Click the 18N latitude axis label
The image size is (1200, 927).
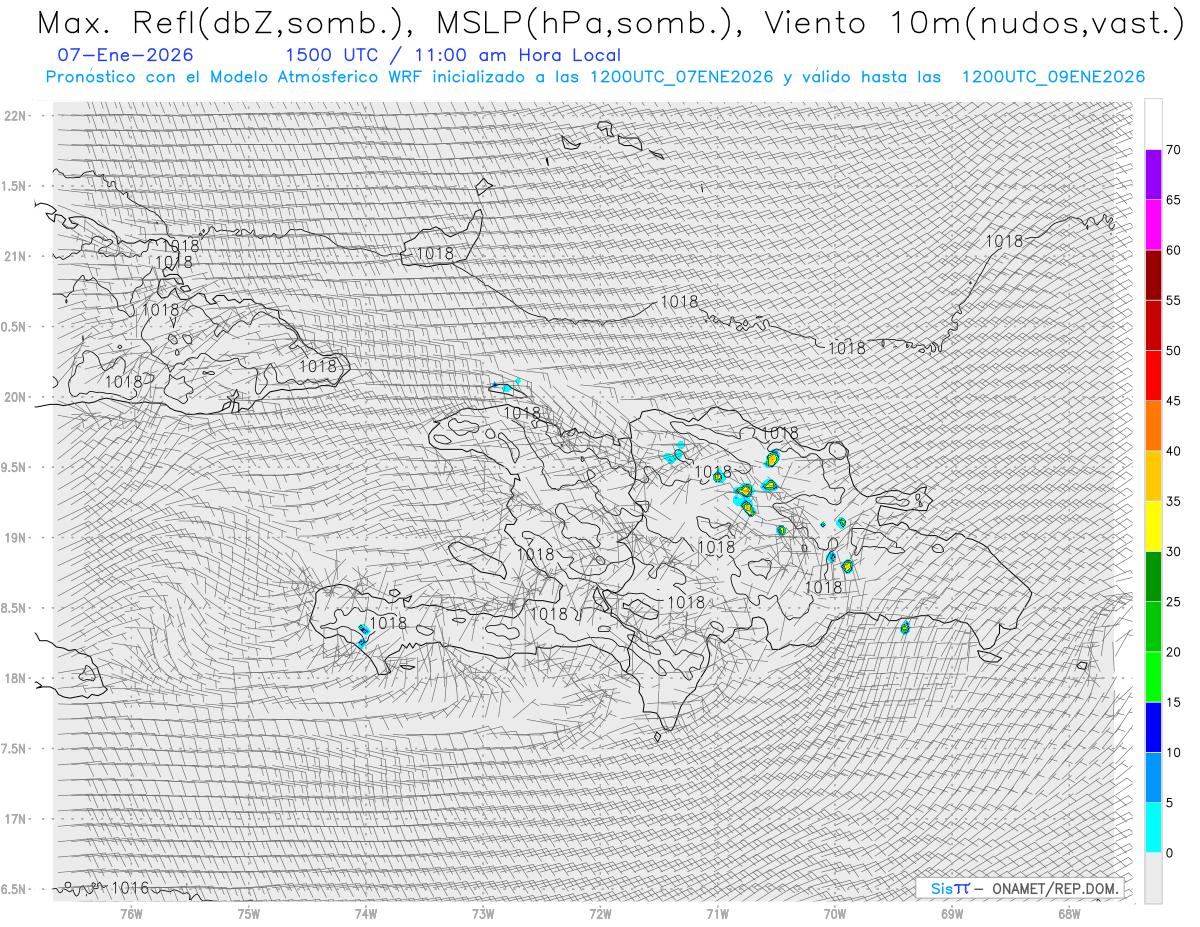coord(15,678)
